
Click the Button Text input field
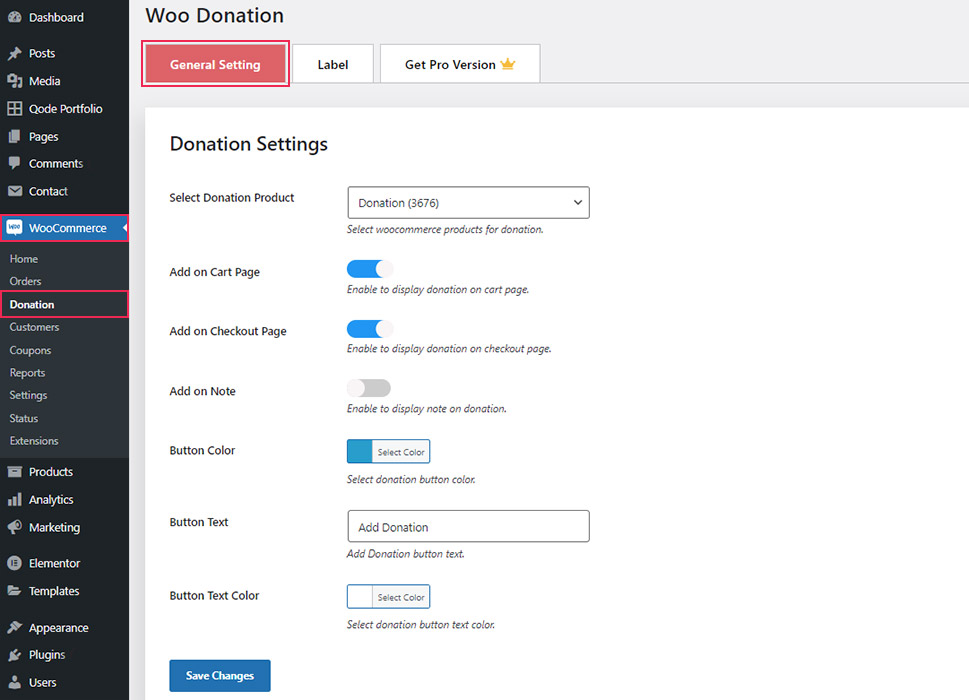(468, 526)
